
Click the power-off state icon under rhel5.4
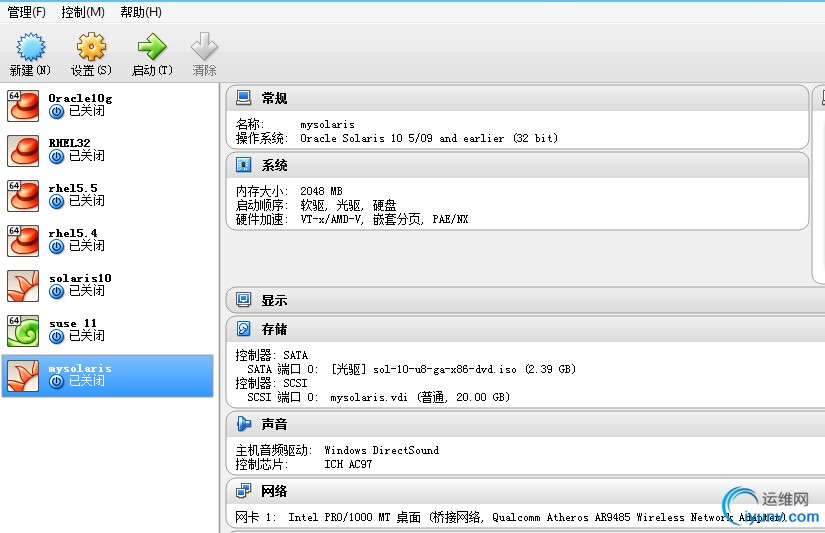(56, 246)
